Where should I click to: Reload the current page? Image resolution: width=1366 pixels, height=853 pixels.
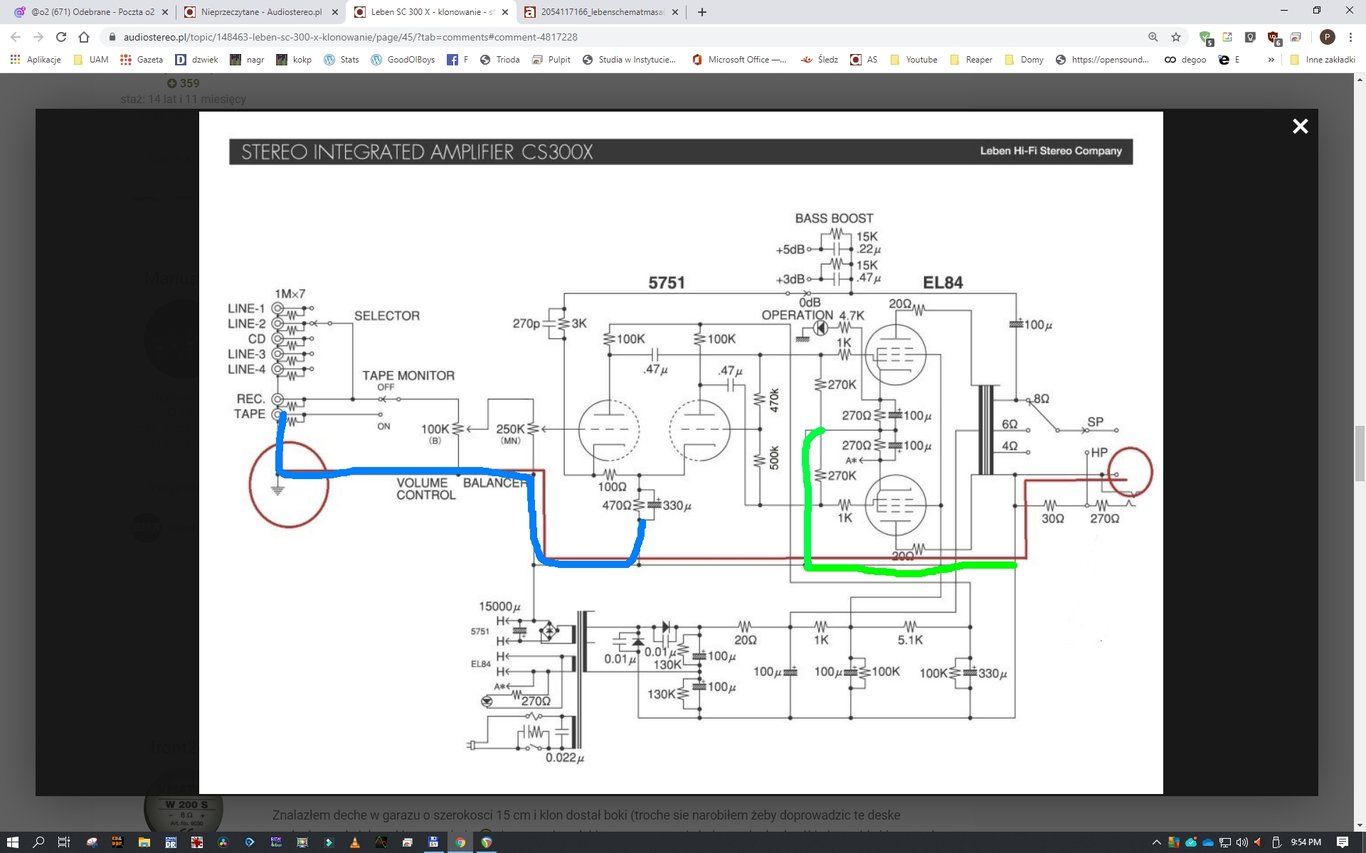[x=61, y=37]
